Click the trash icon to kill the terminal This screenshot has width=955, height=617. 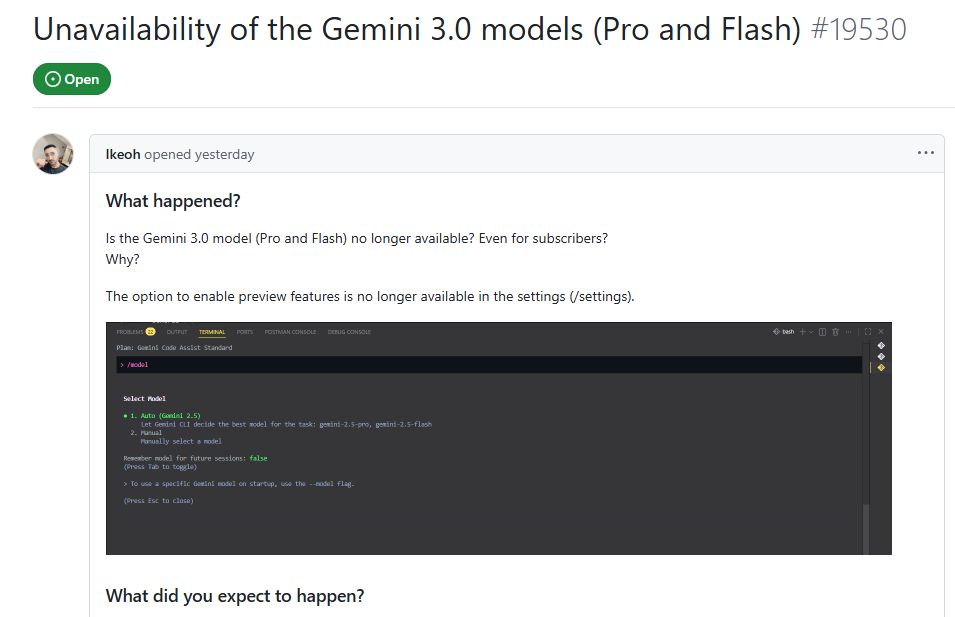coord(835,332)
